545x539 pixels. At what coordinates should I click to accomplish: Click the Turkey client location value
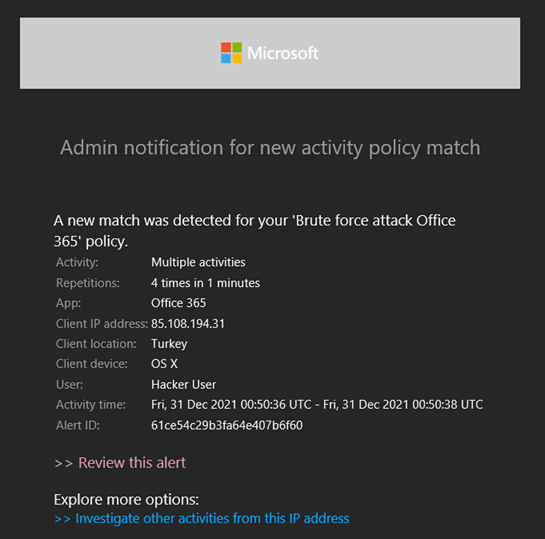pyautogui.click(x=169, y=344)
